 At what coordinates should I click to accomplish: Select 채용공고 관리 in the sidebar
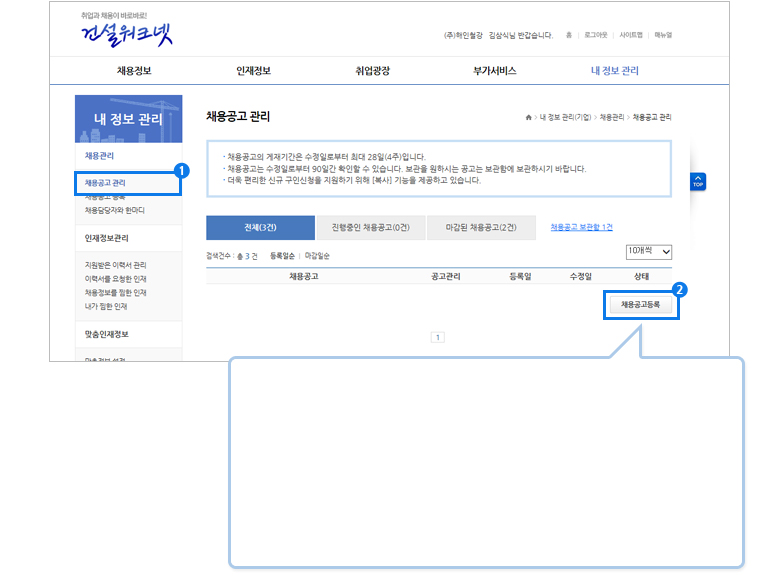tap(105, 183)
